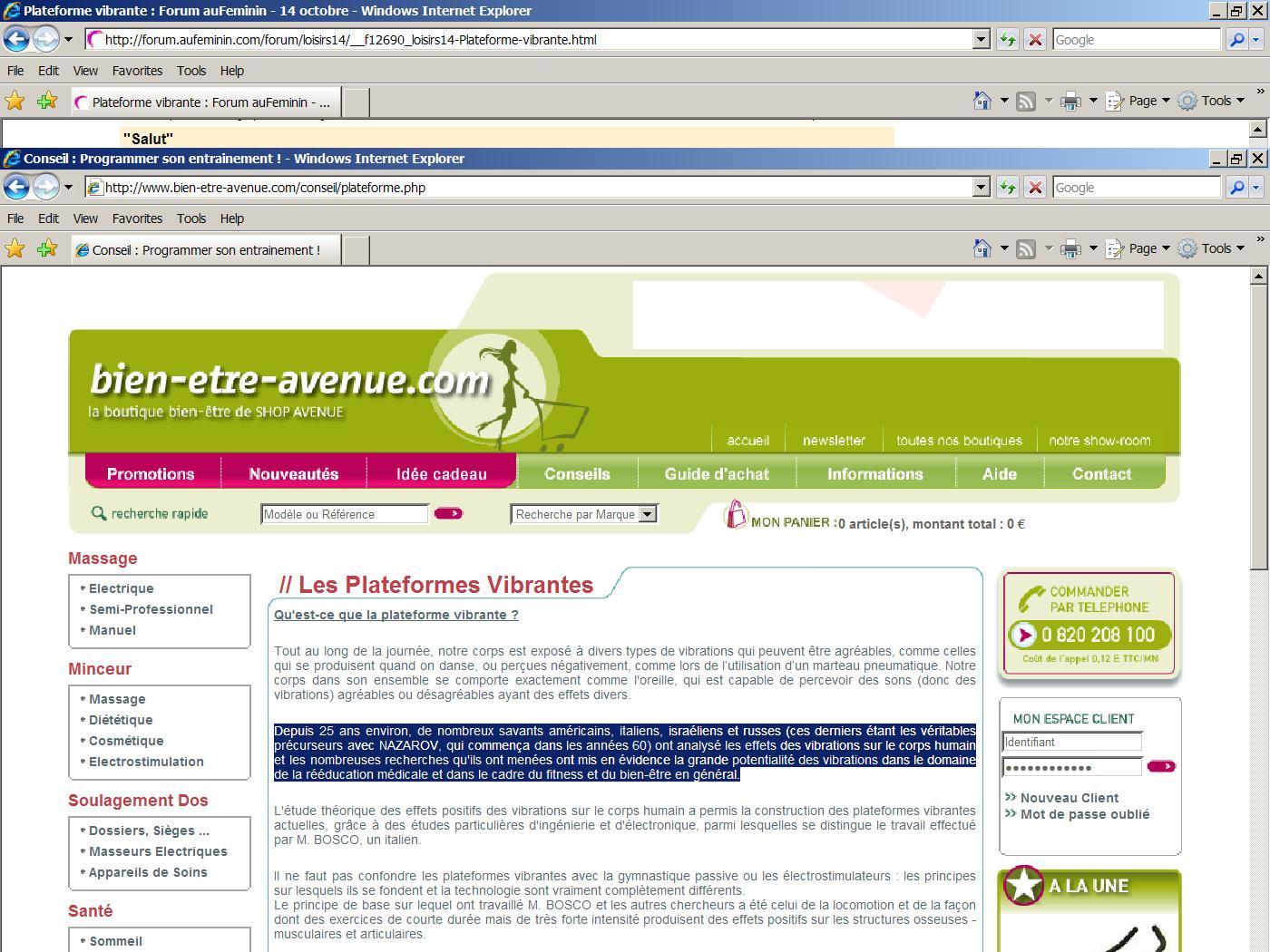
Task: Open Masseurs Electriques category
Action: click(x=158, y=851)
